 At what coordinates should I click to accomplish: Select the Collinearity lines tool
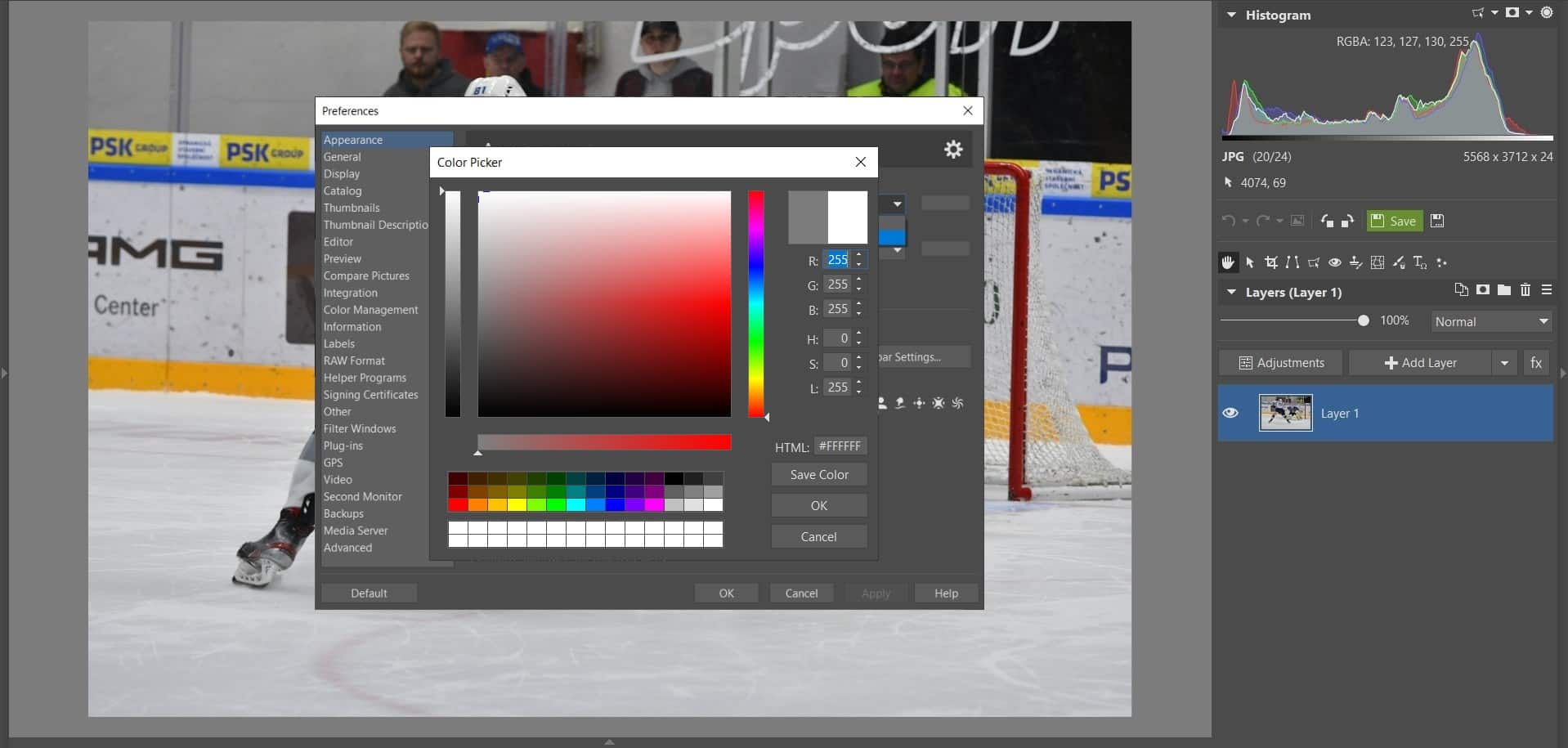pos(1292,262)
